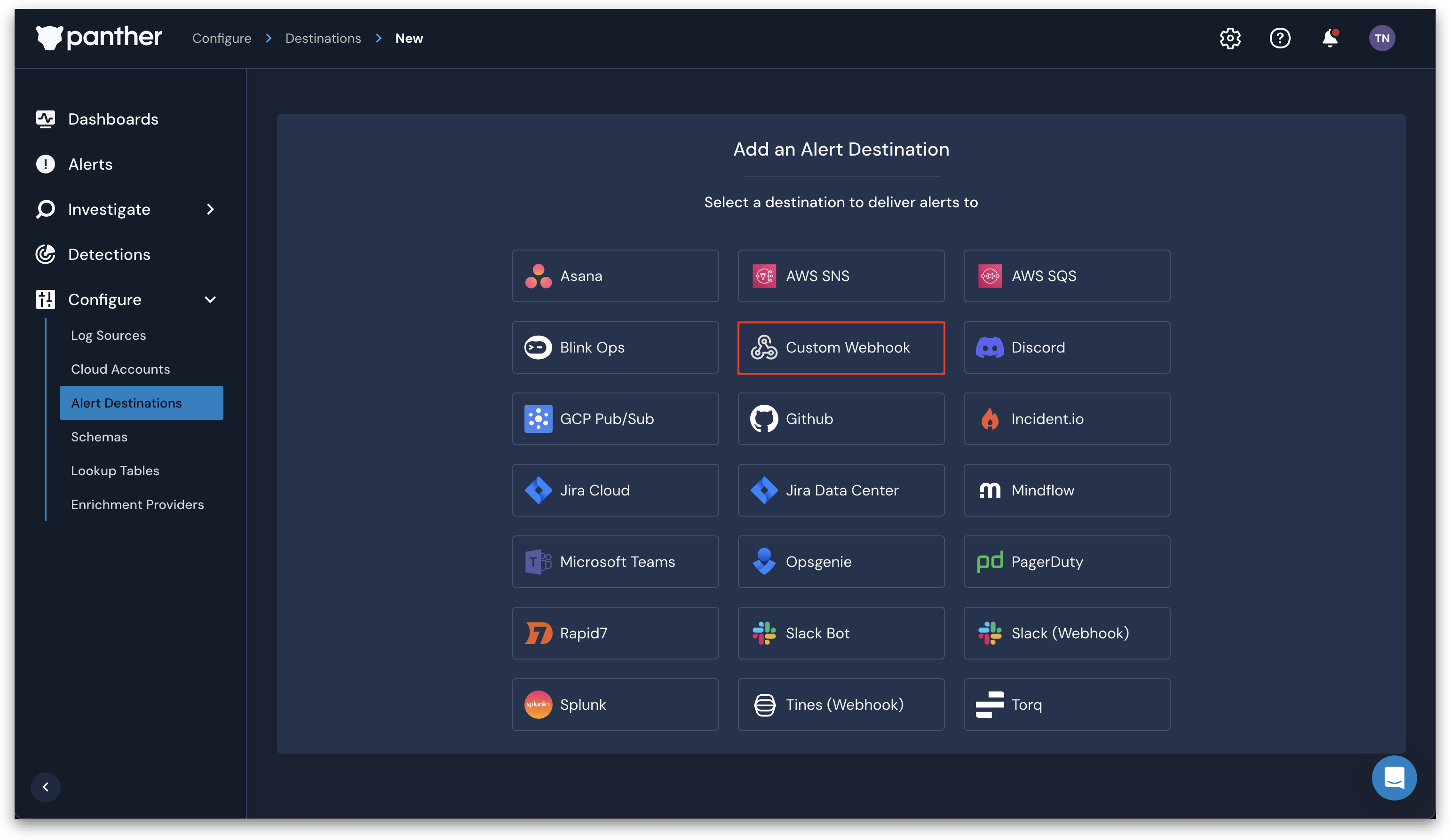Open Log Sources in sidebar
Image resolution: width=1451 pixels, height=840 pixels.
point(108,336)
